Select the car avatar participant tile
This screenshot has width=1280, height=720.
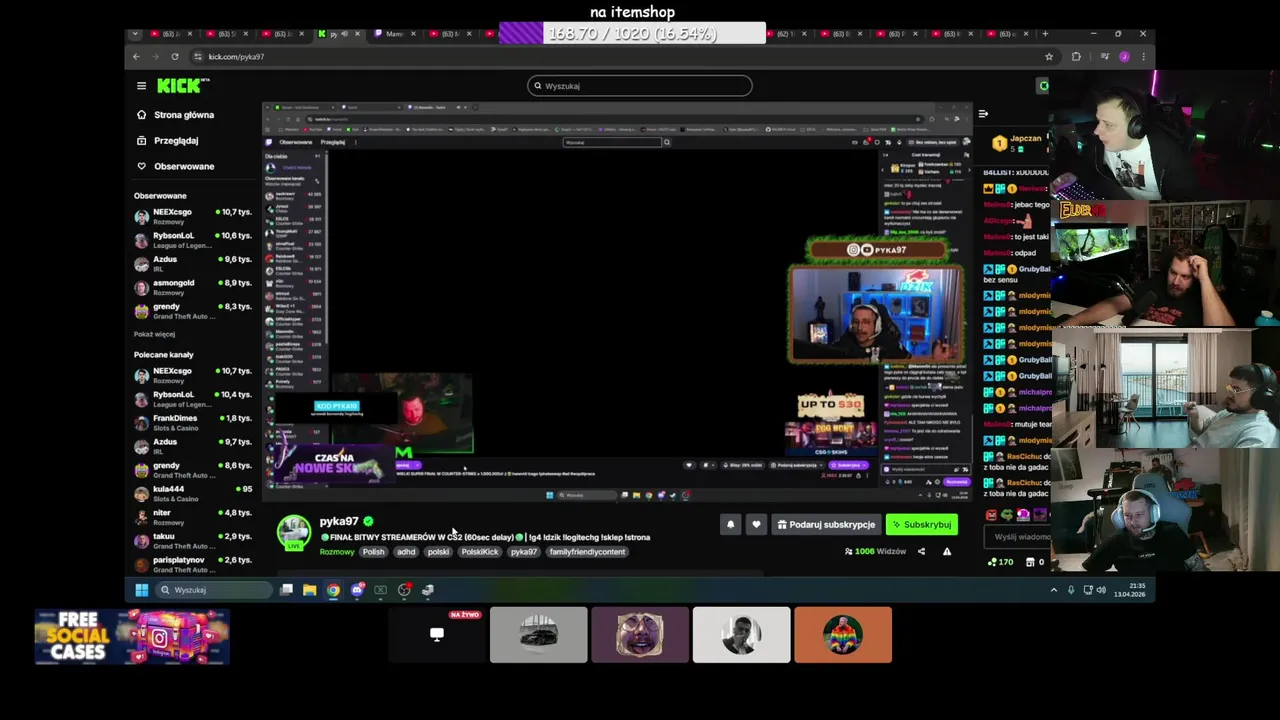click(x=538, y=634)
